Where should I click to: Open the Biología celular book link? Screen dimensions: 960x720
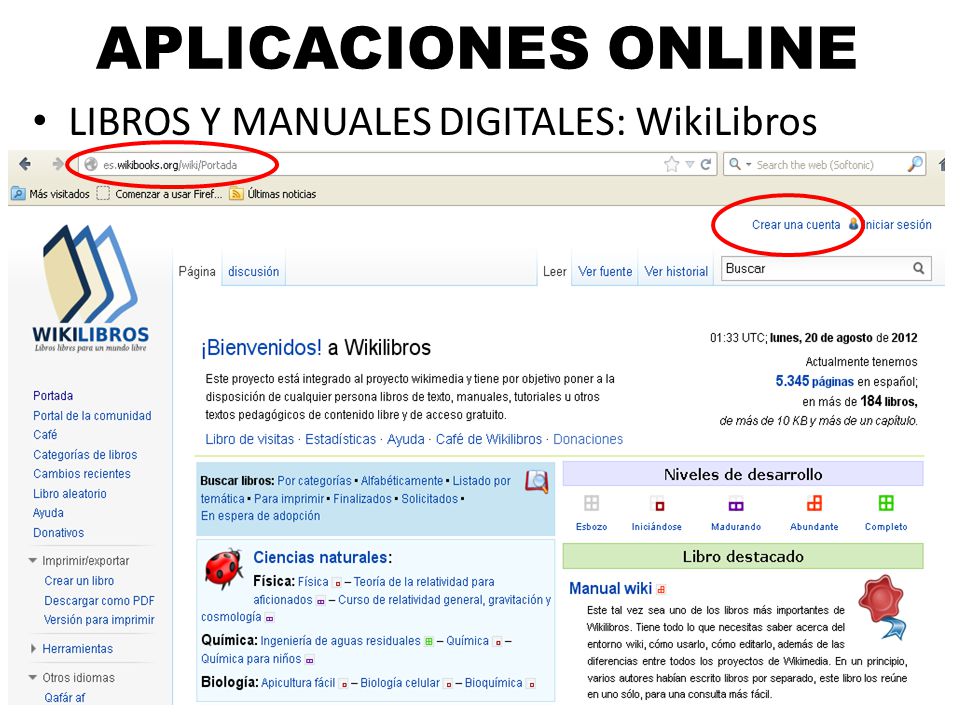click(400, 683)
